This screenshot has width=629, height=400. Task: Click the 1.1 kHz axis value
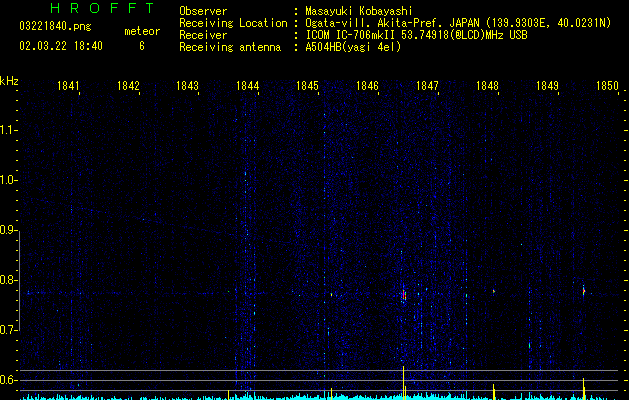(8, 130)
